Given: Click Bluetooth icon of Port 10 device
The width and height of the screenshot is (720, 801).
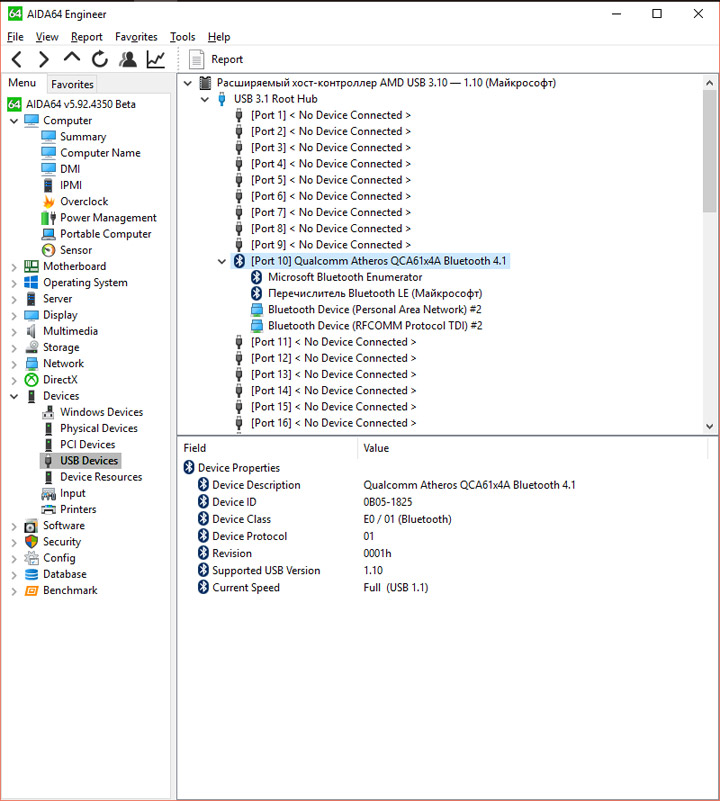Looking at the screenshot, I should 239,261.
